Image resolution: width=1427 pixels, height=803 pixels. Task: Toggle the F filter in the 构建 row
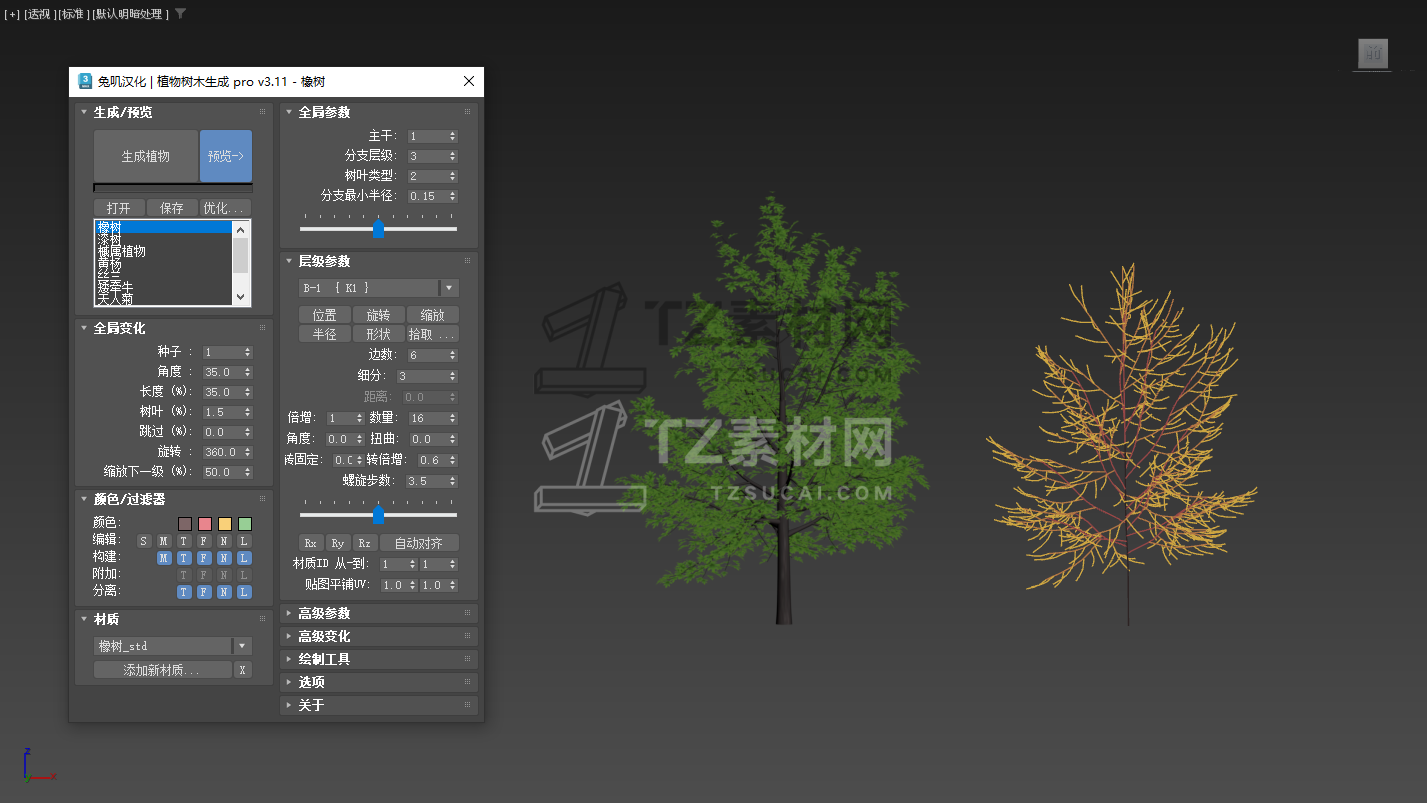coord(204,558)
